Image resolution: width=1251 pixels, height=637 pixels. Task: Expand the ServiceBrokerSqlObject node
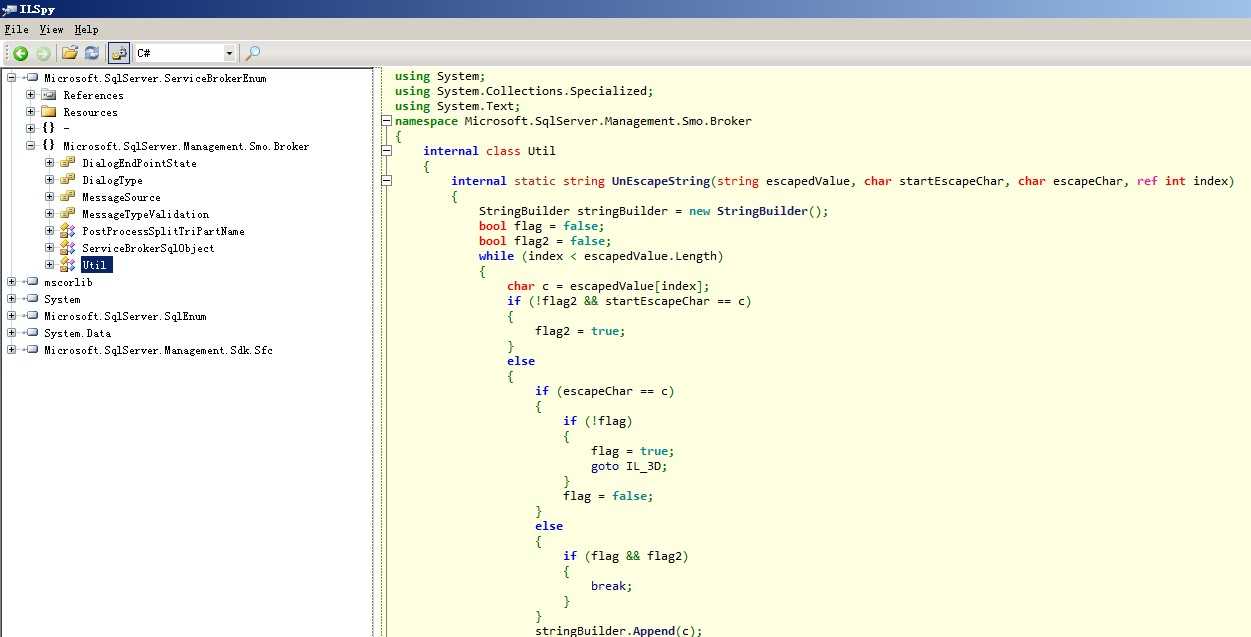(x=49, y=248)
